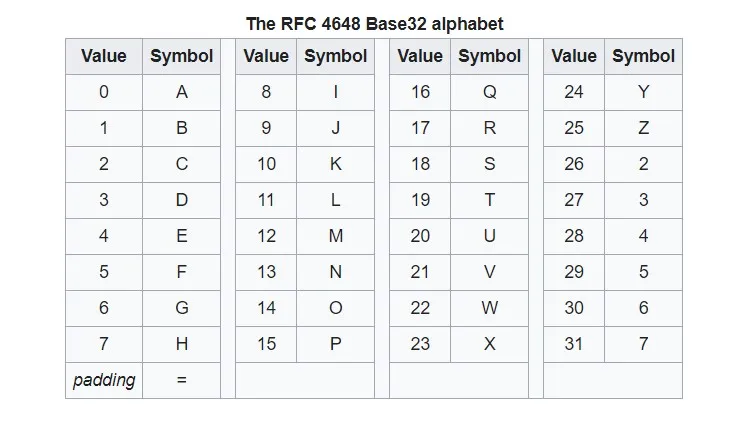Select the symbol cell with letter P
Screen dimensions: 743x421
pos(335,344)
